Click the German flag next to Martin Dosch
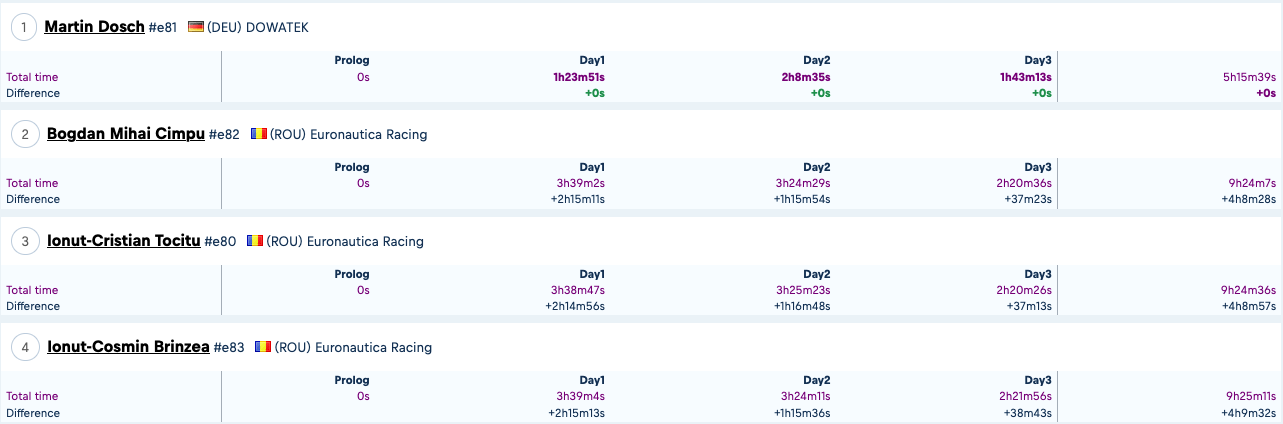The image size is (1283, 424). pos(196,27)
